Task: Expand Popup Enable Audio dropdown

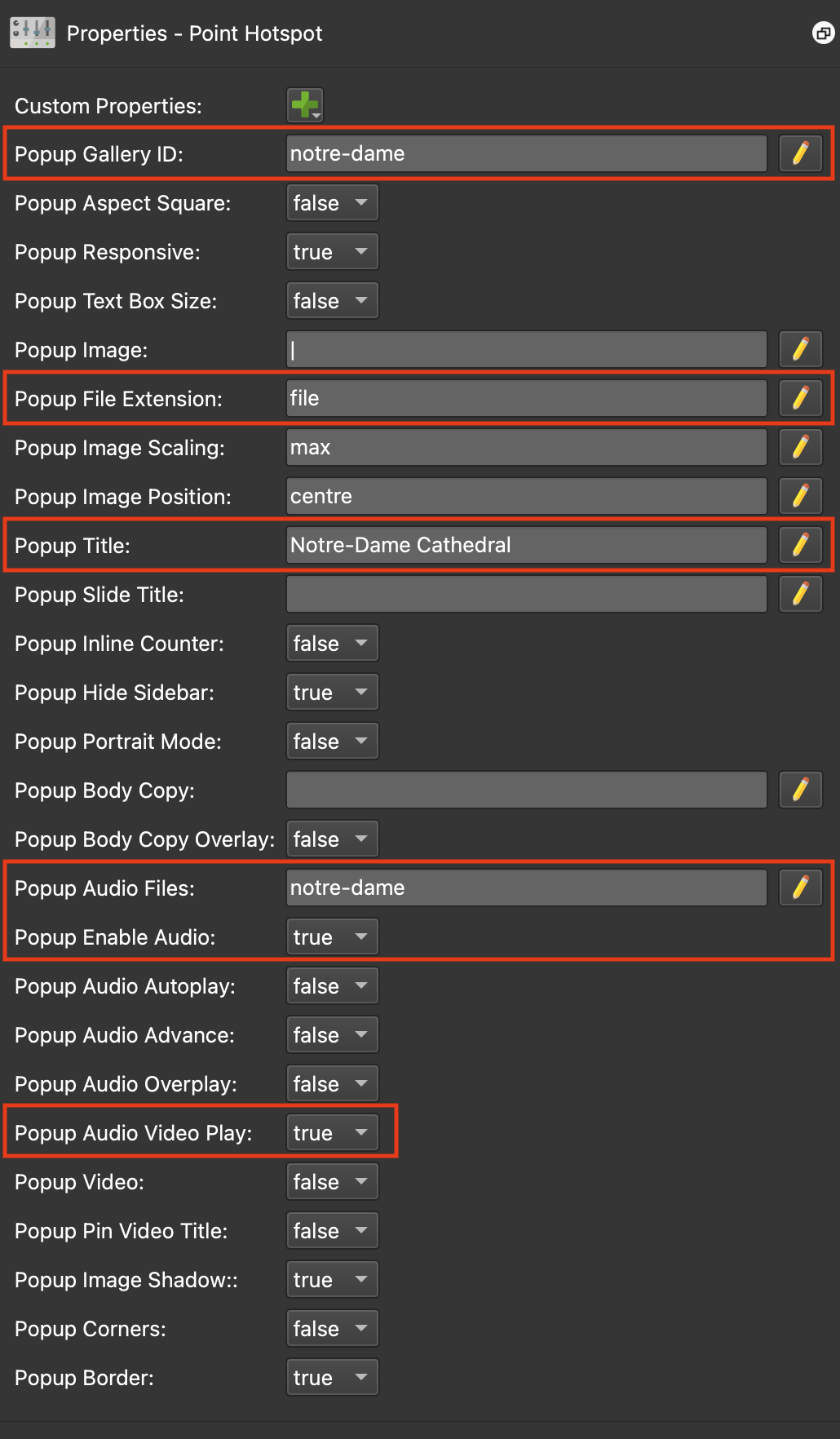Action: [333, 936]
